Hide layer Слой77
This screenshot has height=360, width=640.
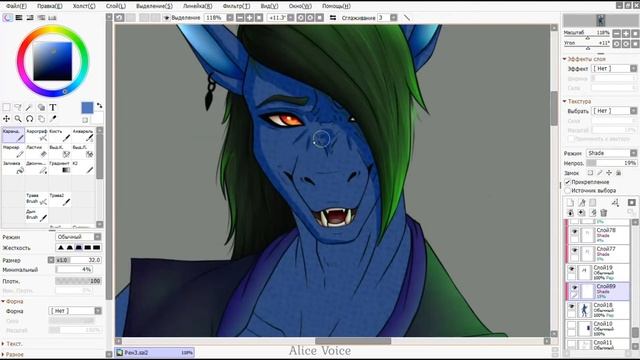click(574, 251)
